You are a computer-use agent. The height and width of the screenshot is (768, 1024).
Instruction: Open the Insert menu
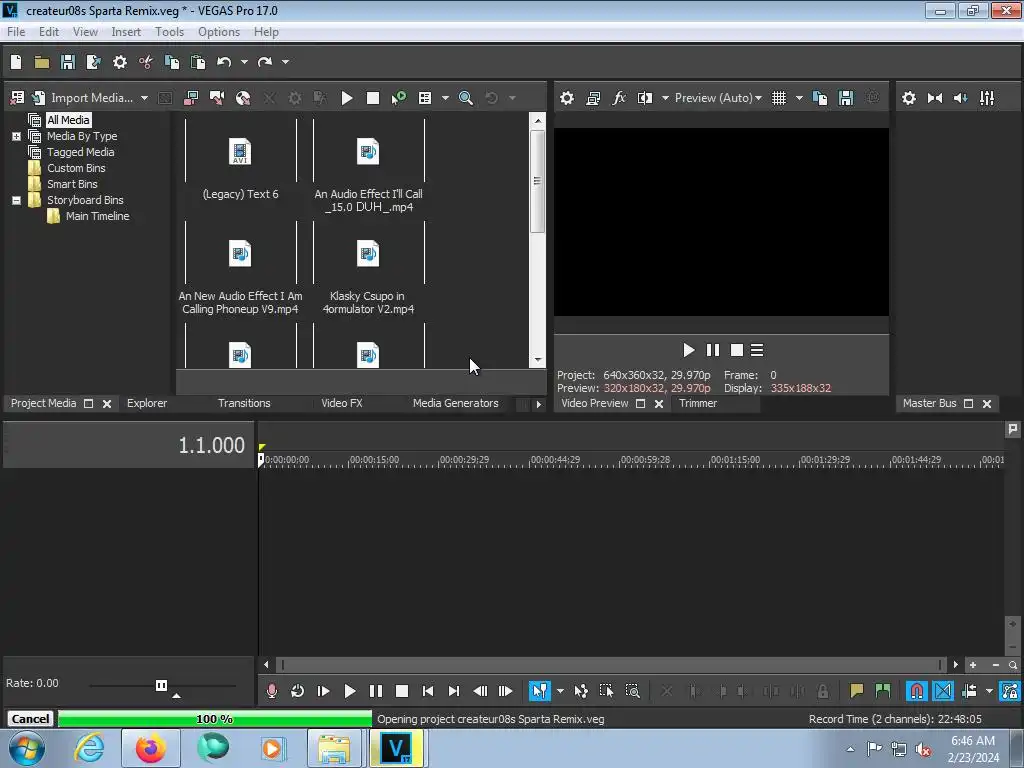point(126,32)
